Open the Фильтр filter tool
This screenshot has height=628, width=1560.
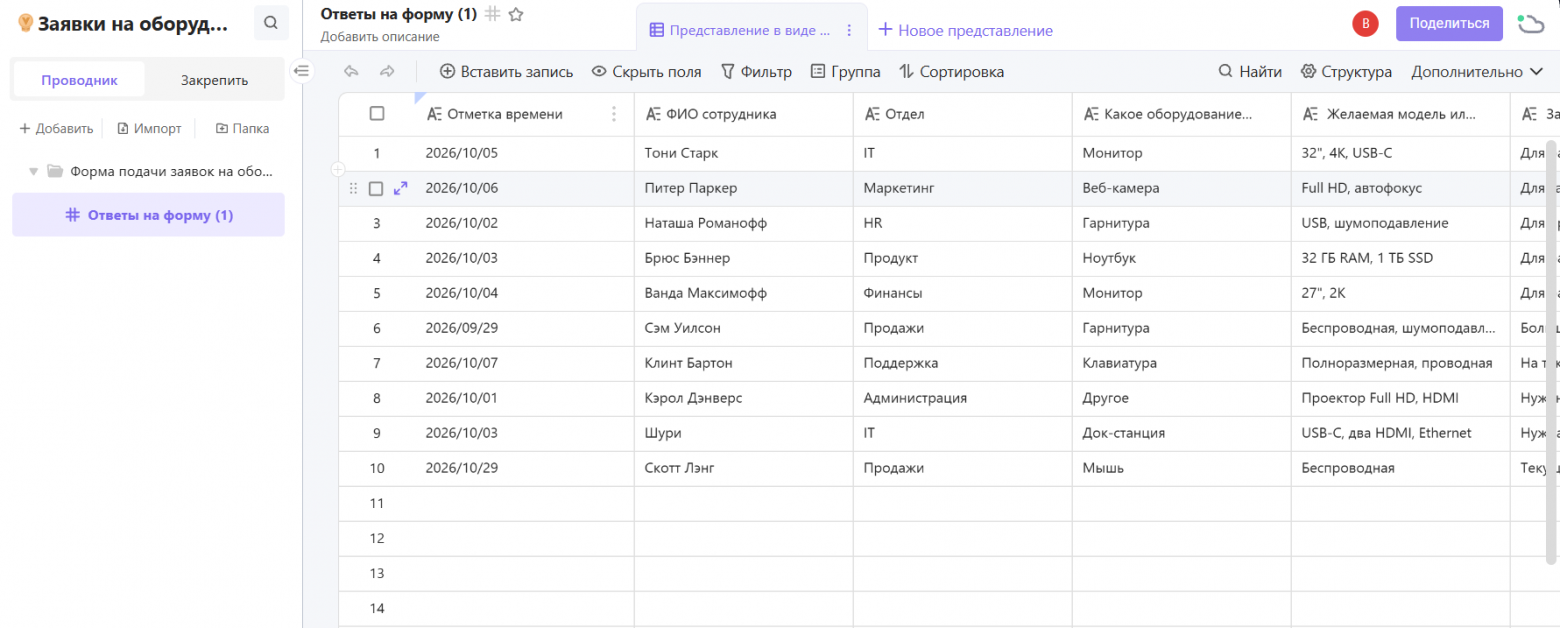[756, 72]
